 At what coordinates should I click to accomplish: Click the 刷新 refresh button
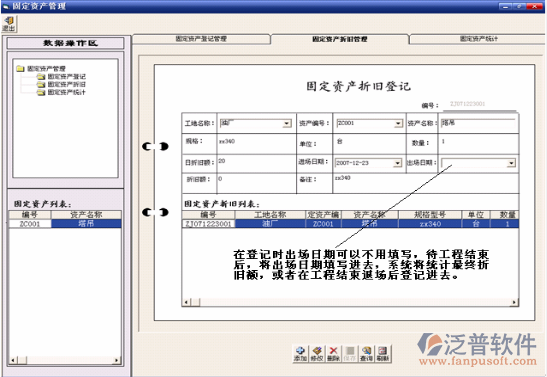(x=383, y=353)
